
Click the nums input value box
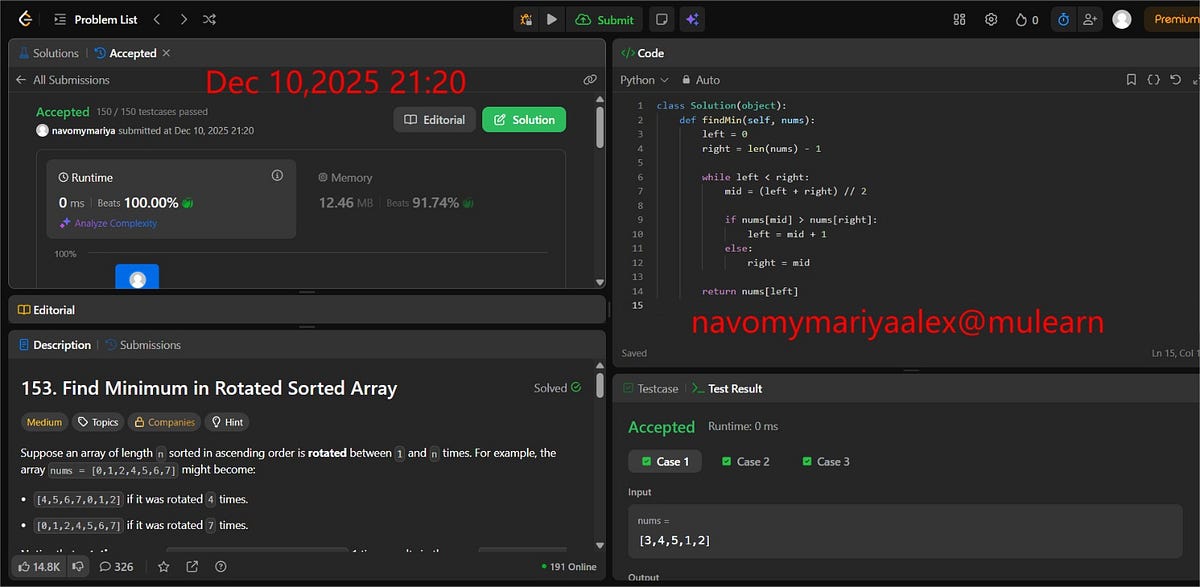point(904,532)
